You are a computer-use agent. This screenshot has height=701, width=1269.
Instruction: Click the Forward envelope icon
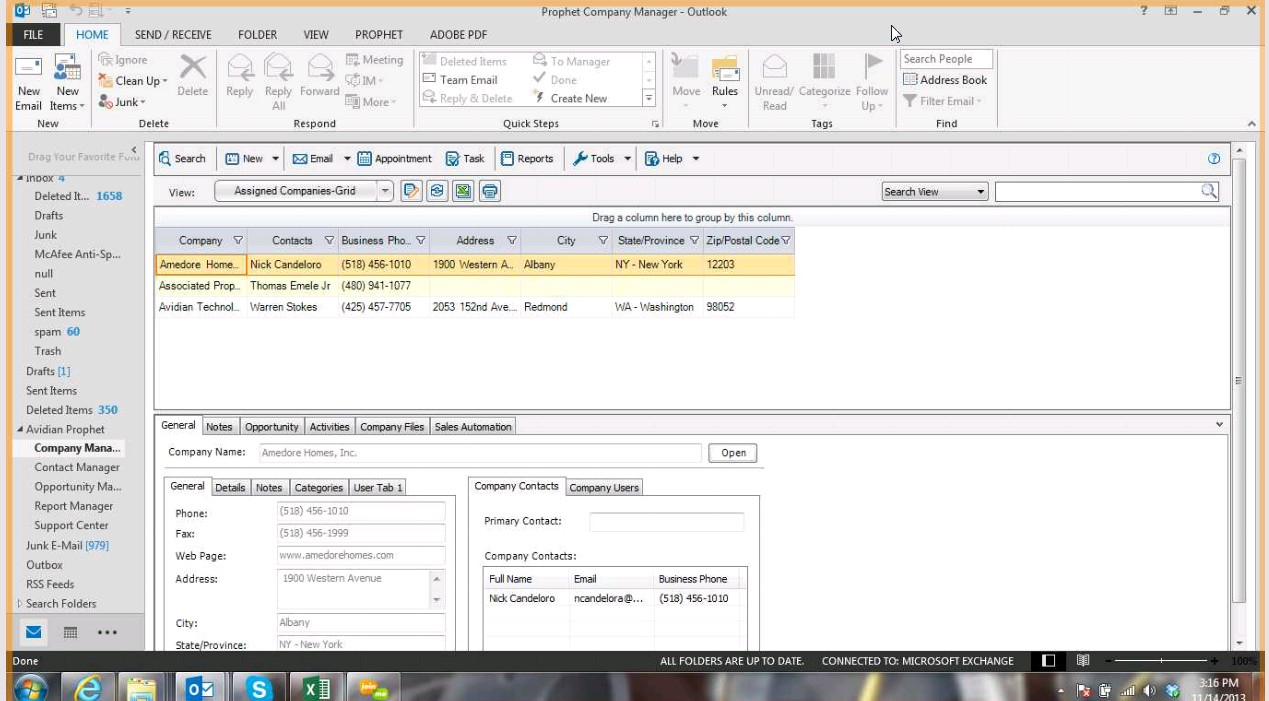tap(320, 68)
